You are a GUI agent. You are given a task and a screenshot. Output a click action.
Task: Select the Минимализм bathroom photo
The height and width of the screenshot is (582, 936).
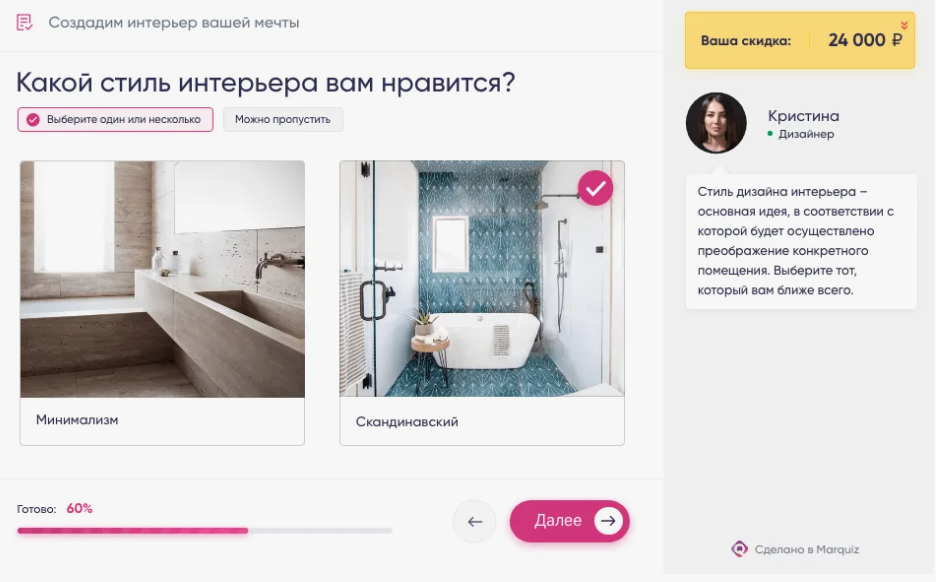[x=162, y=279]
